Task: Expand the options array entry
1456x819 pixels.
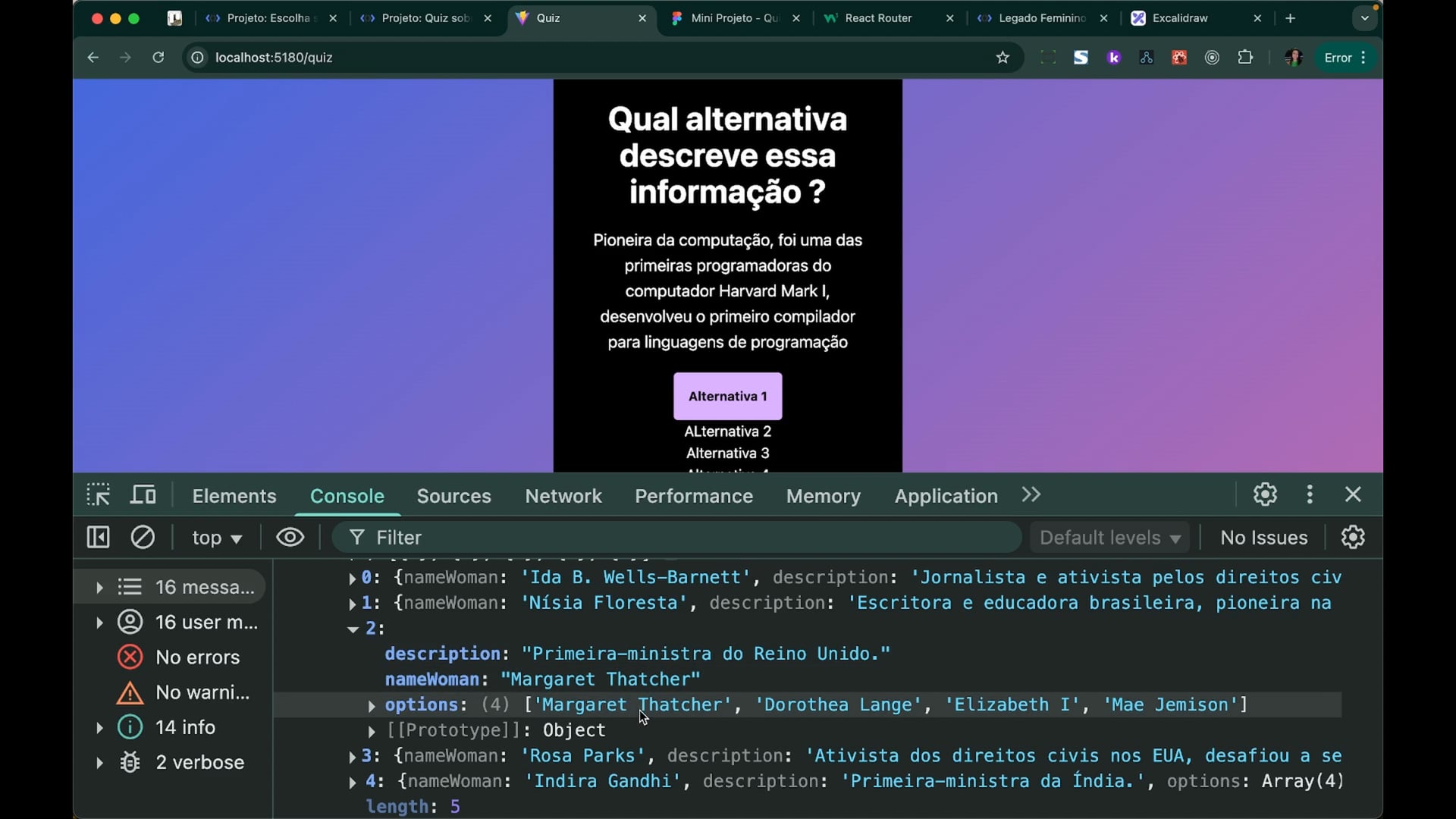Action: [372, 706]
